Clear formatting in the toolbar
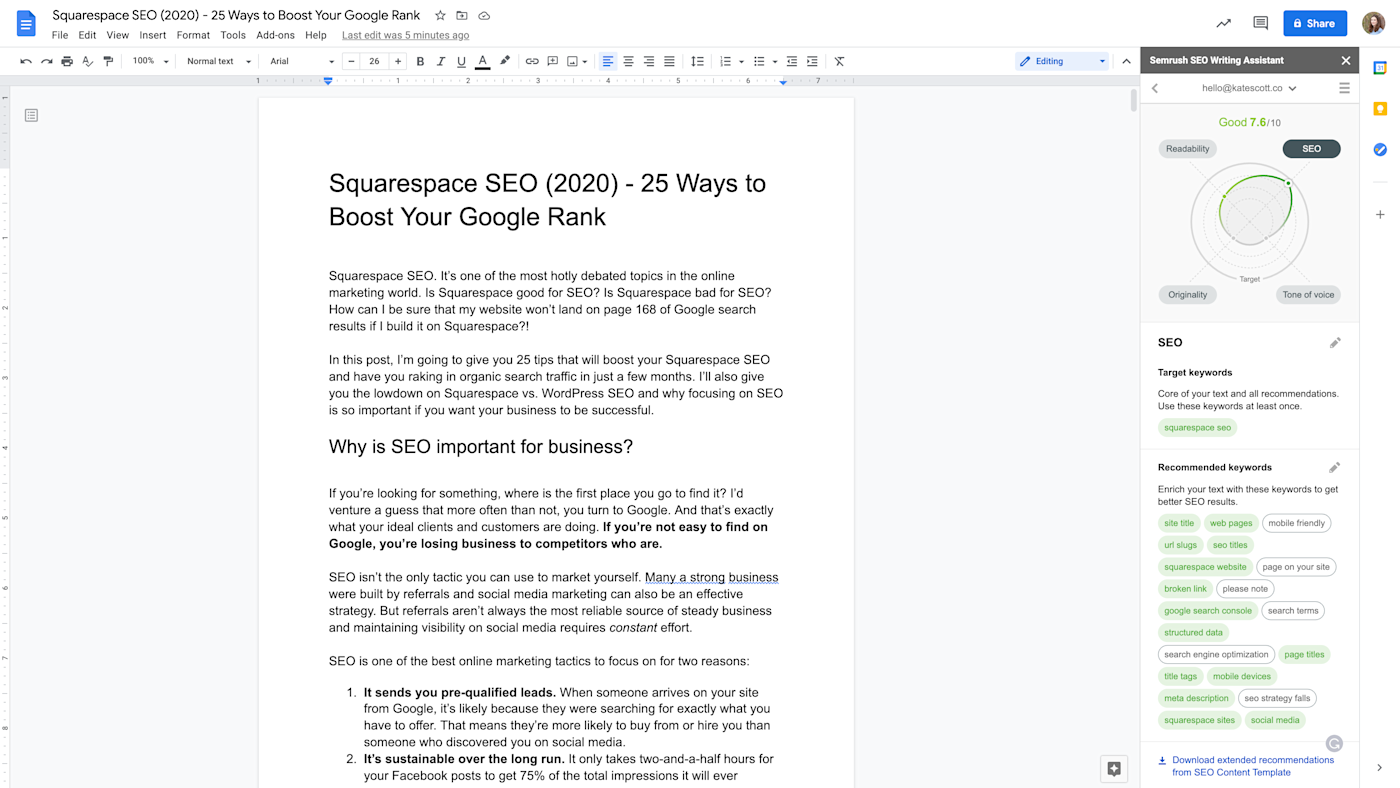The image size is (1400, 788). [839, 61]
